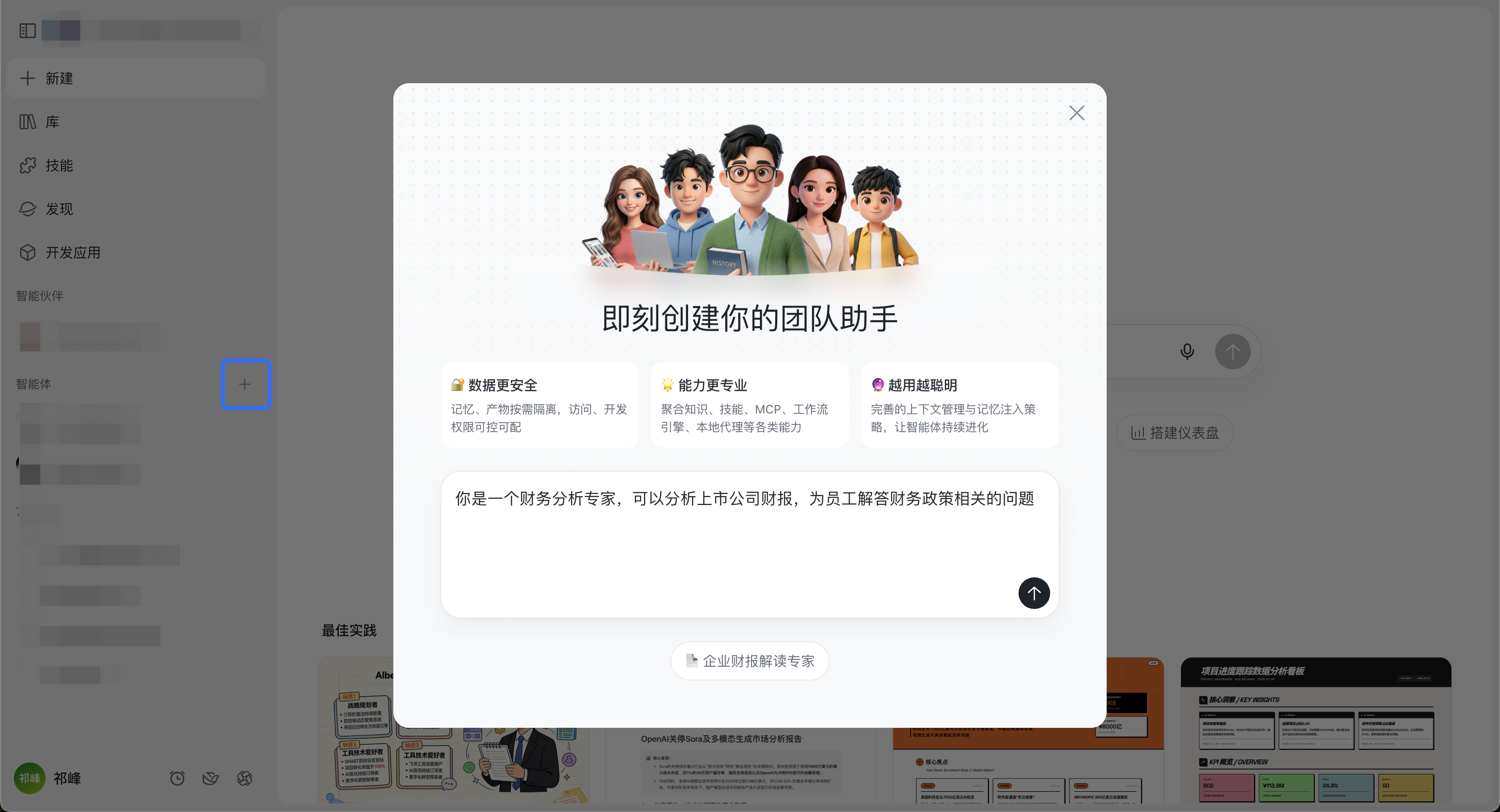
Task: Open the 祁峰 user avatar
Action: [30, 778]
